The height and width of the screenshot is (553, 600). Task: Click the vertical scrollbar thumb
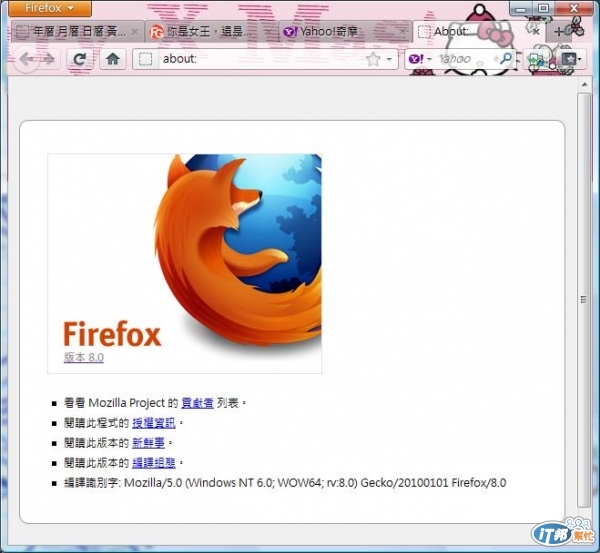pos(584,300)
